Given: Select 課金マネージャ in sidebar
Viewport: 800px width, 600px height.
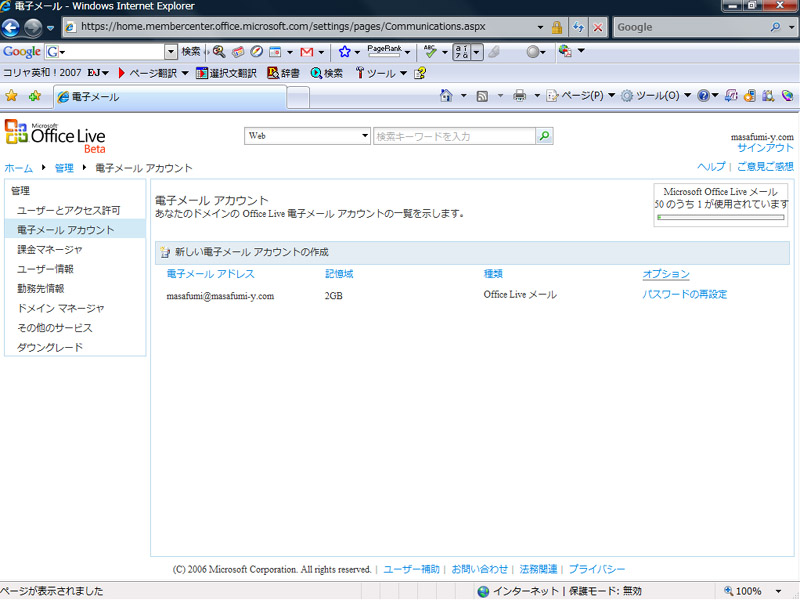Looking at the screenshot, I should tap(49, 249).
